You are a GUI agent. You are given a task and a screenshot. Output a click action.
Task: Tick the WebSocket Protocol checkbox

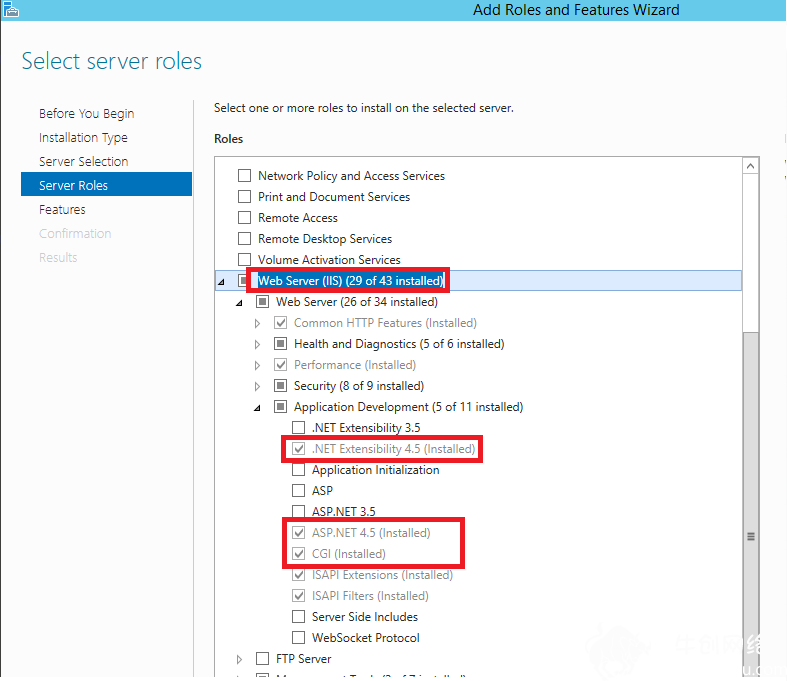click(x=299, y=637)
